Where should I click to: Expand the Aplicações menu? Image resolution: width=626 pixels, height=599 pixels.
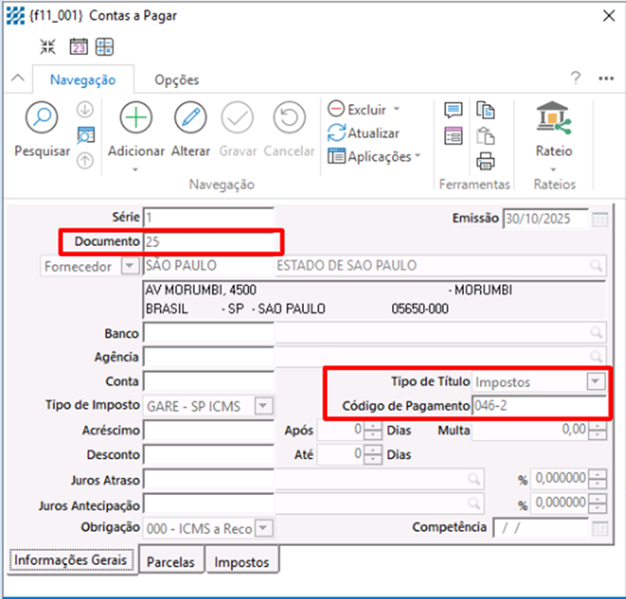tap(417, 156)
